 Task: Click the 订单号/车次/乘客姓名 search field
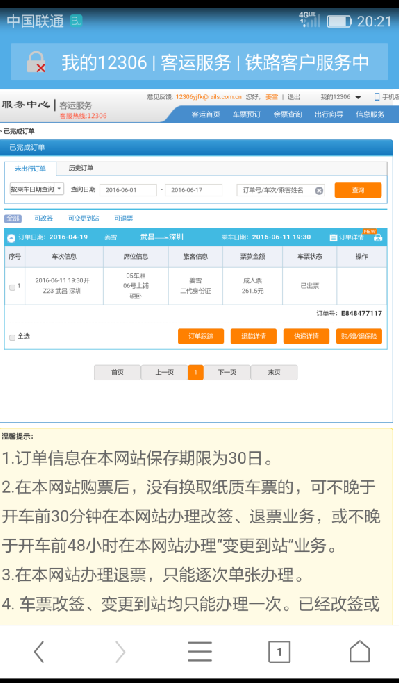pos(281,190)
